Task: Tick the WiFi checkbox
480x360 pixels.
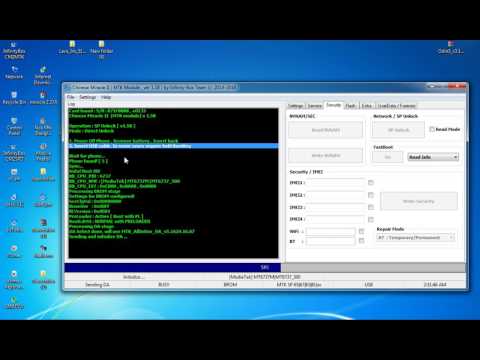Action: [x=361, y=231]
